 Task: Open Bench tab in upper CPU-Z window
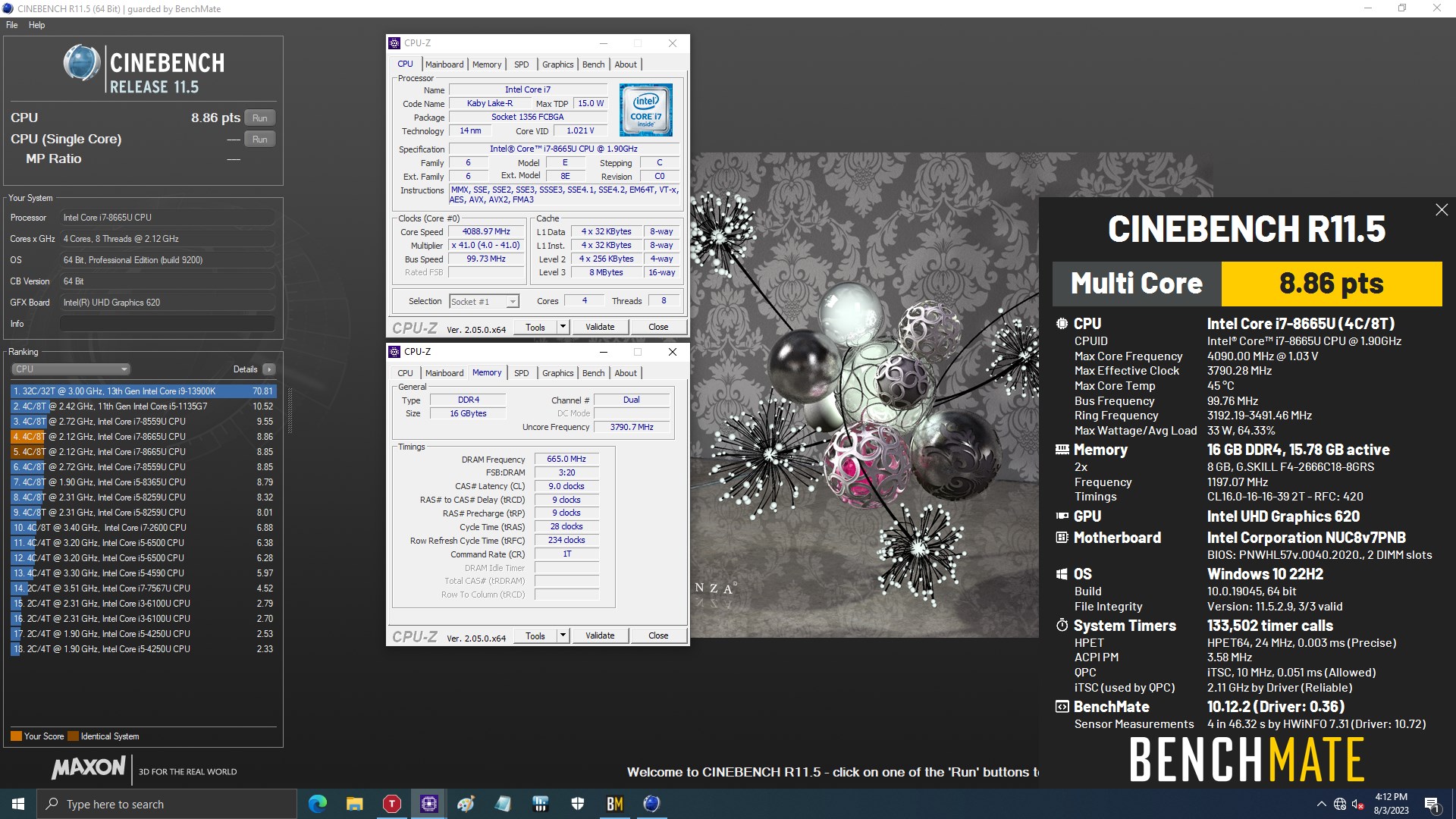coord(594,64)
